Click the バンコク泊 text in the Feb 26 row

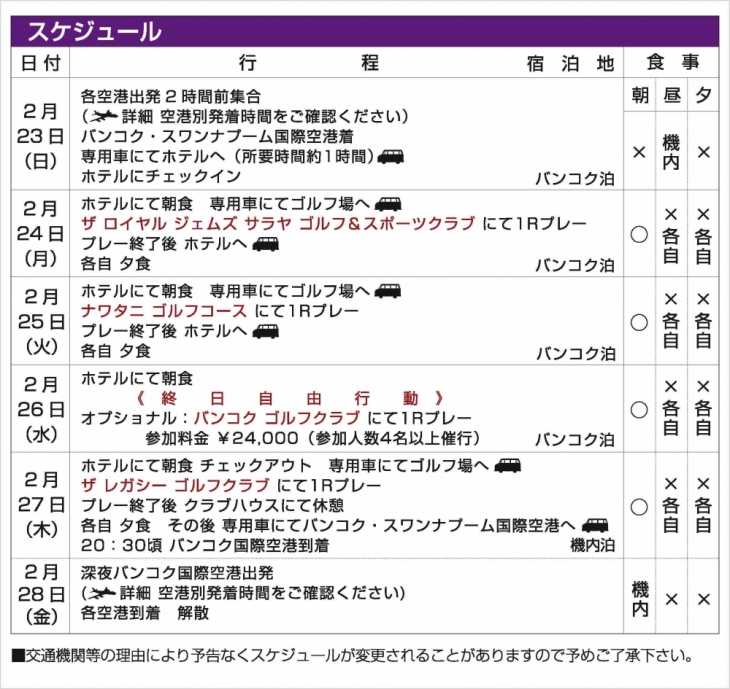575,439
